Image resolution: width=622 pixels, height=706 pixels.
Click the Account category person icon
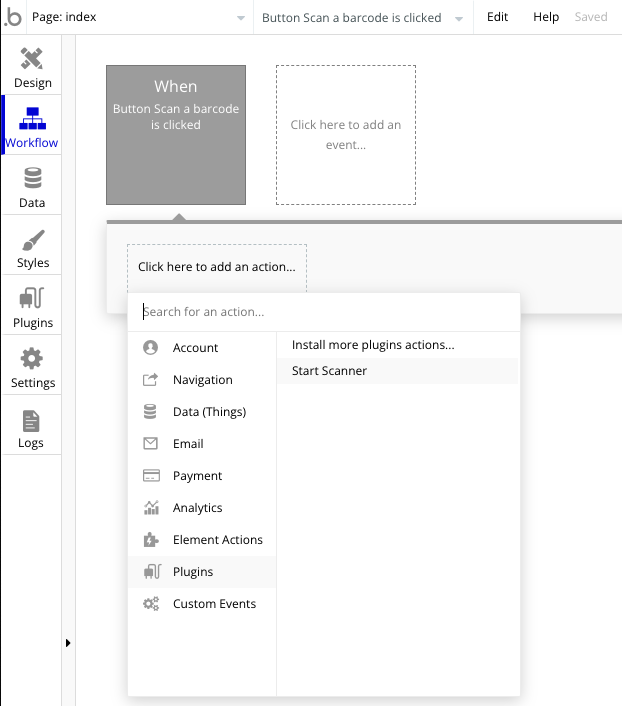150,348
